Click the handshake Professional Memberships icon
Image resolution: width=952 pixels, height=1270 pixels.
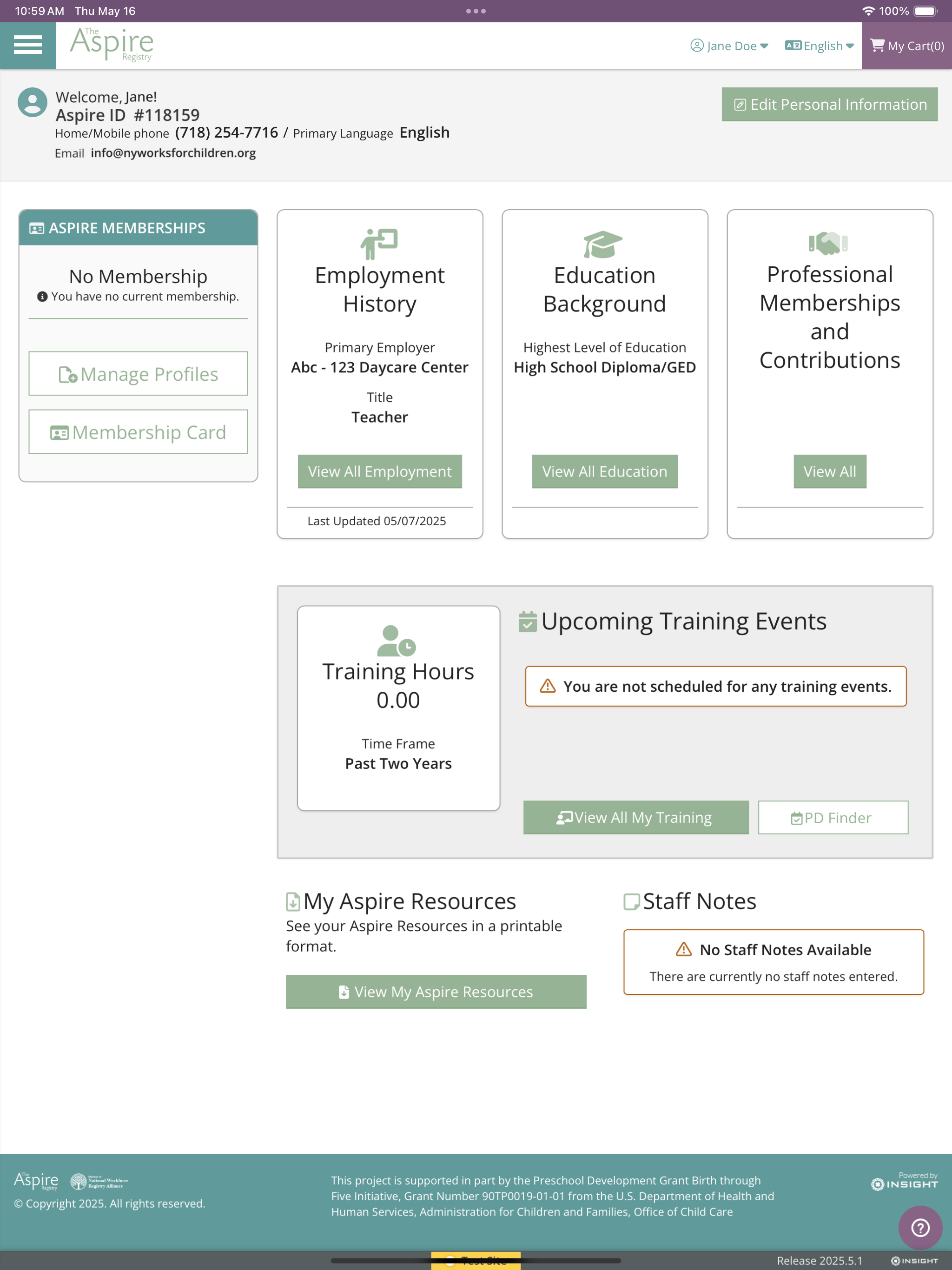coord(828,243)
